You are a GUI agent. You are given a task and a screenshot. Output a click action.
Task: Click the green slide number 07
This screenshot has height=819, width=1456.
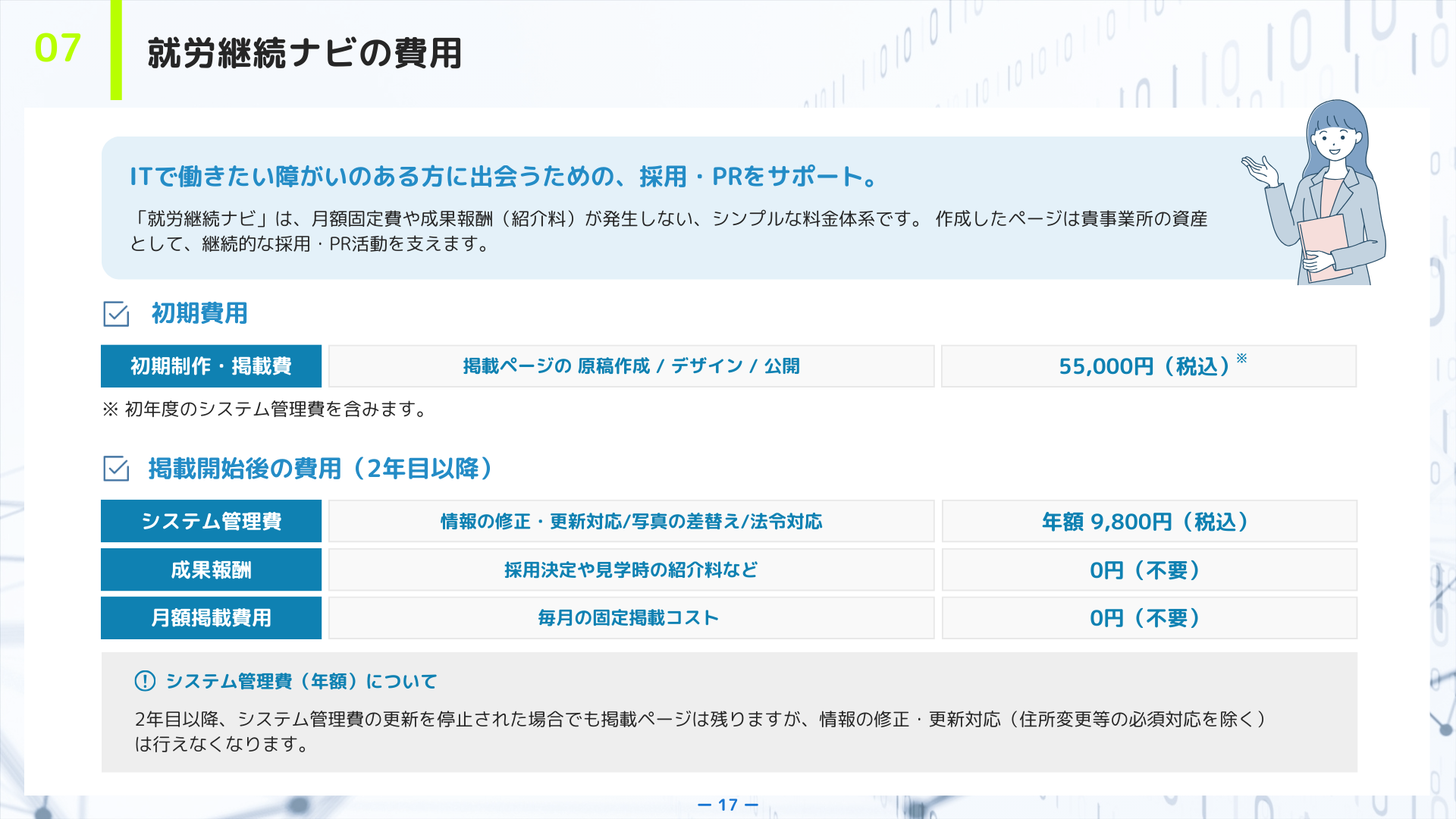click(58, 49)
